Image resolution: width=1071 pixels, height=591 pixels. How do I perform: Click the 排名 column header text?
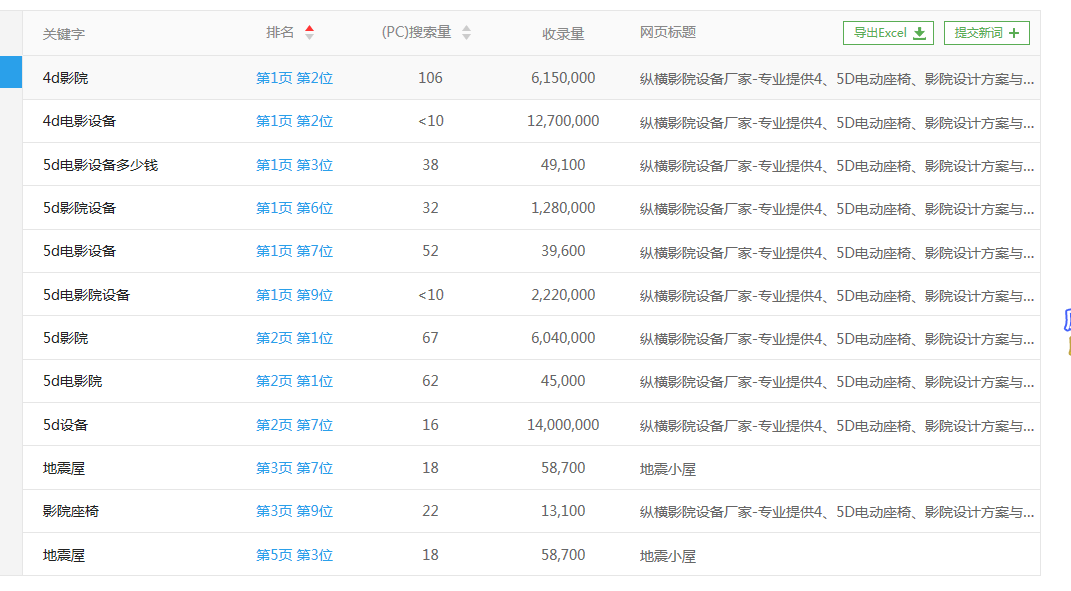coord(280,33)
